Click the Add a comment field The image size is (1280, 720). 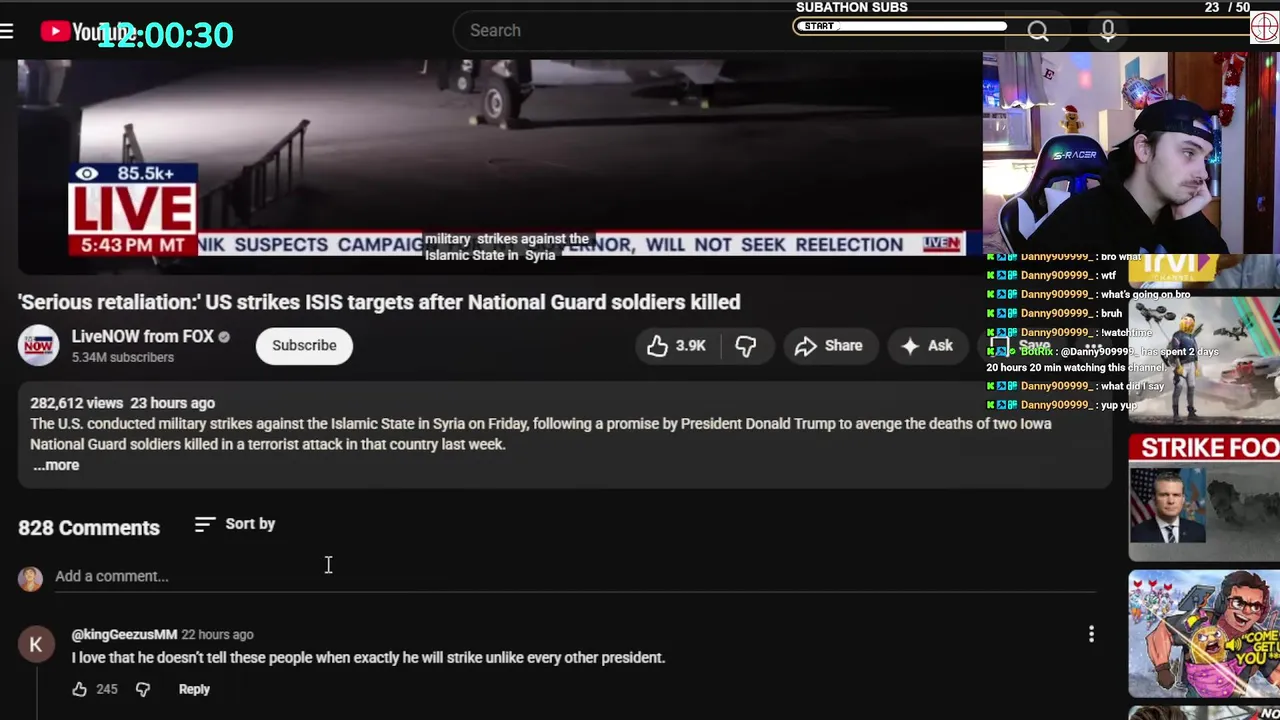click(575, 577)
